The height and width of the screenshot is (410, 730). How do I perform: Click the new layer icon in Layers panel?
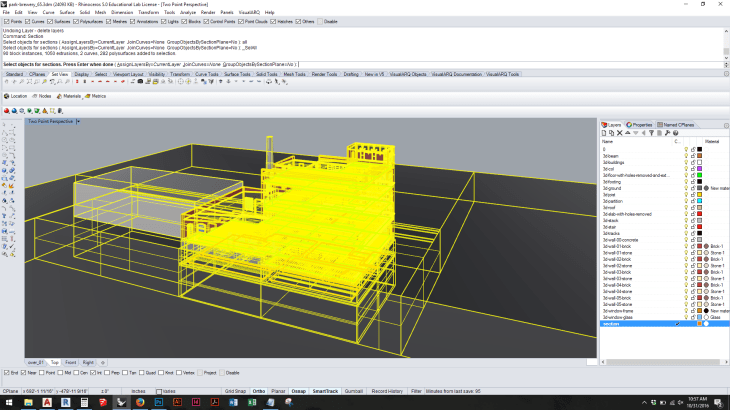point(604,133)
